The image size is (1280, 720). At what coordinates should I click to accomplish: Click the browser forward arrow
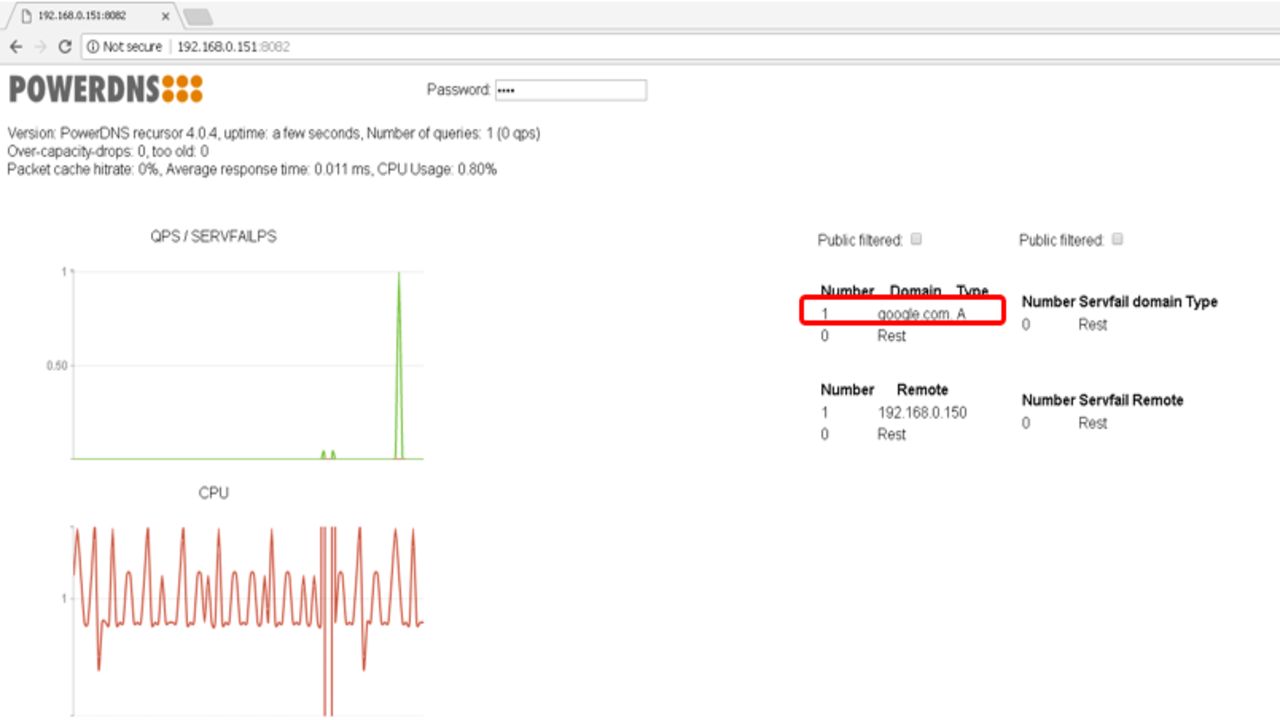[40, 47]
